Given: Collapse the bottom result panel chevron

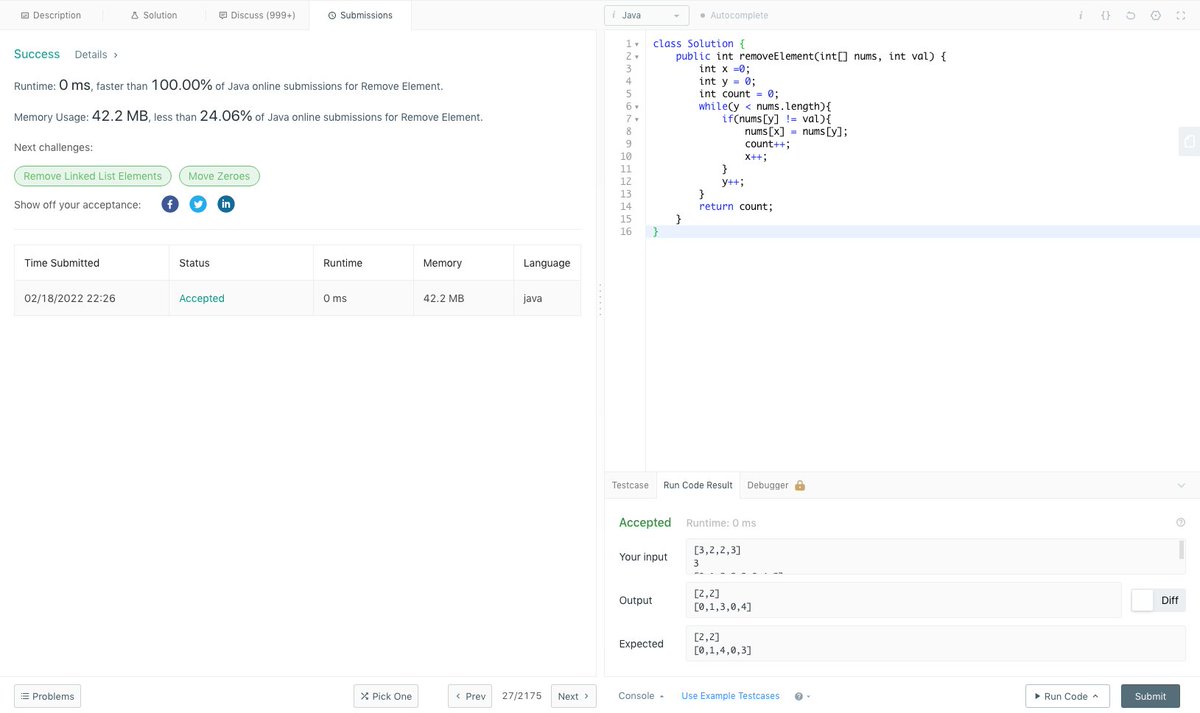Looking at the screenshot, I should click(x=1181, y=485).
